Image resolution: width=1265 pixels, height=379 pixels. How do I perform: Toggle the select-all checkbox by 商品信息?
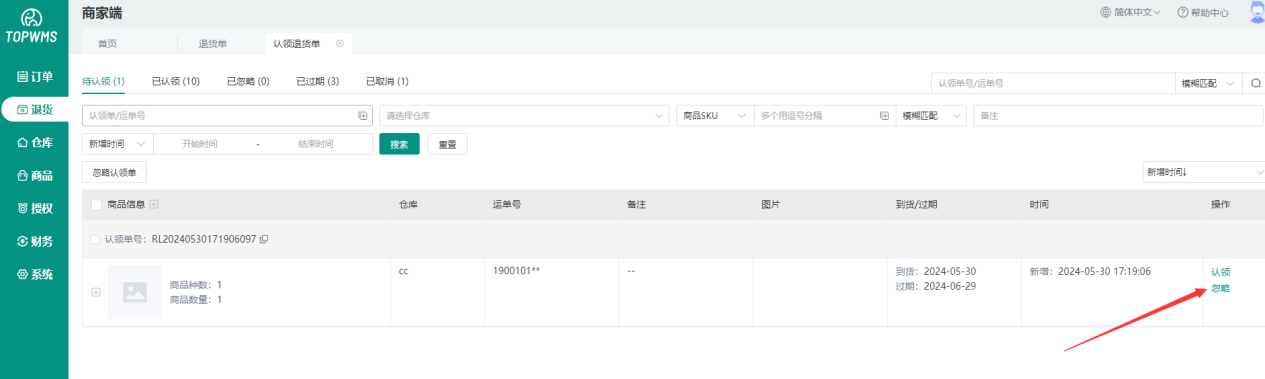(x=96, y=204)
